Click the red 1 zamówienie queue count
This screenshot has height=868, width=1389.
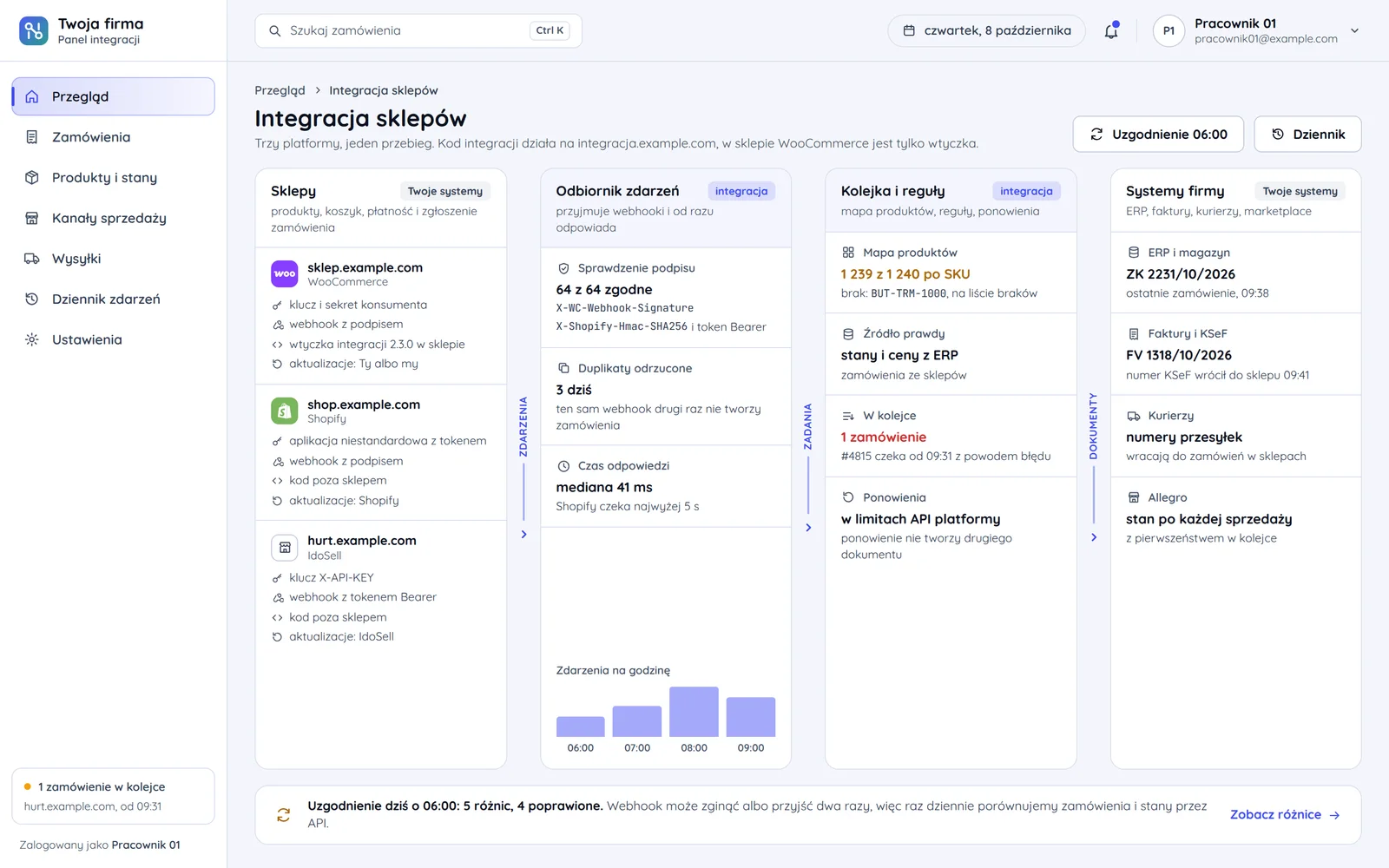pyautogui.click(x=884, y=437)
